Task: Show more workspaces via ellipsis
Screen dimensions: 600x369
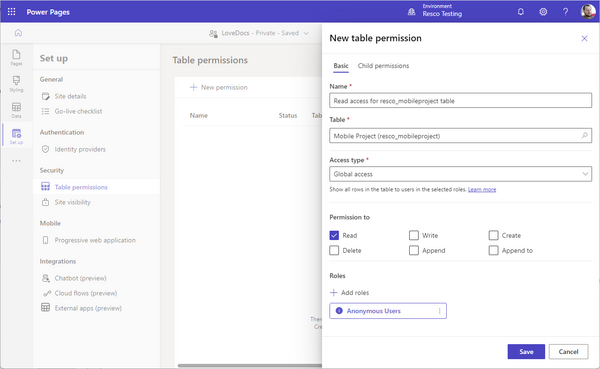Action: pos(16,161)
